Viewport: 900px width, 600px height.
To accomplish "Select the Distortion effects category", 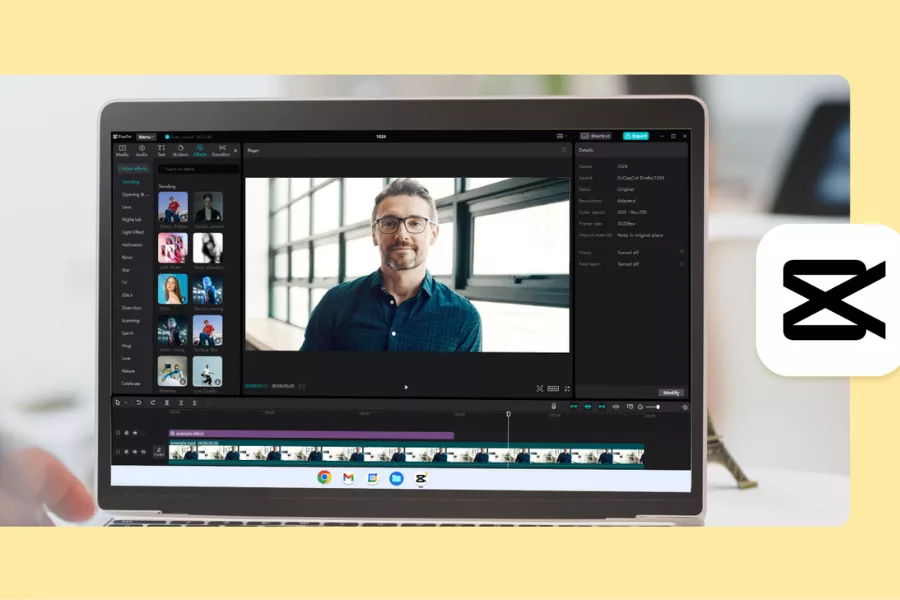I will 131,308.
